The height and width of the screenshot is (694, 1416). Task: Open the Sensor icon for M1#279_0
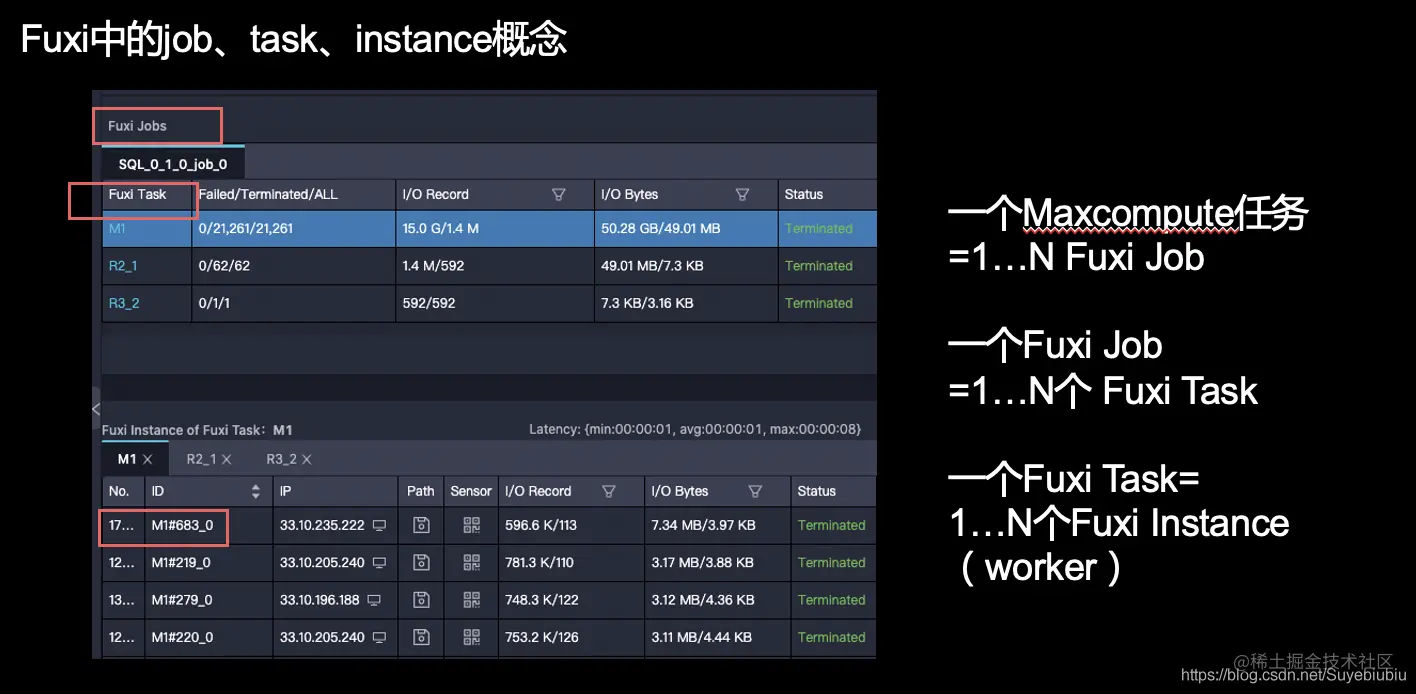click(x=471, y=600)
